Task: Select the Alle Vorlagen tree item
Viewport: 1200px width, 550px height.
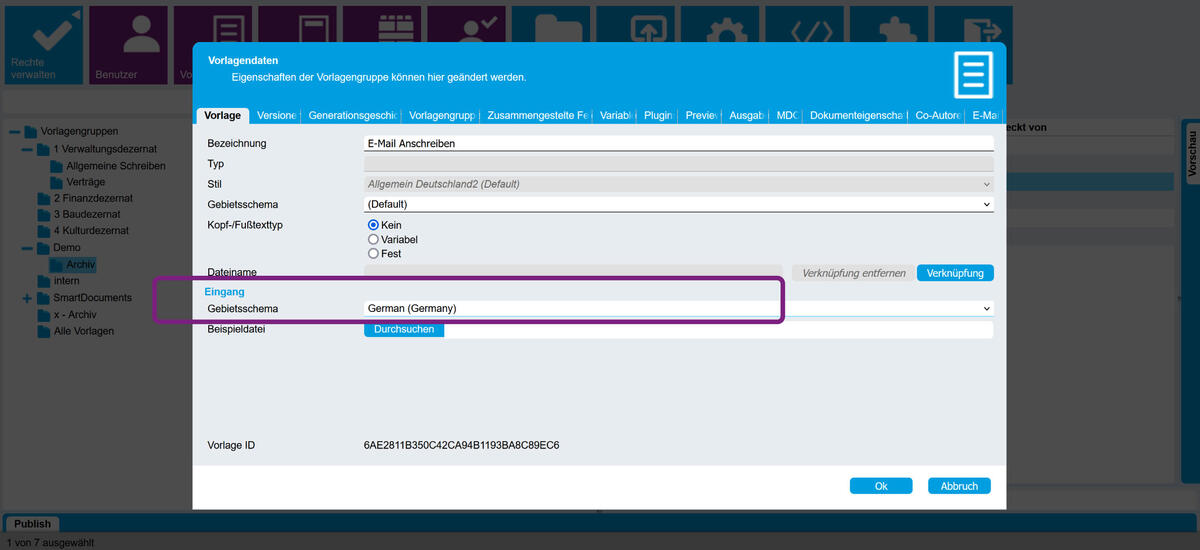Action: point(84,331)
